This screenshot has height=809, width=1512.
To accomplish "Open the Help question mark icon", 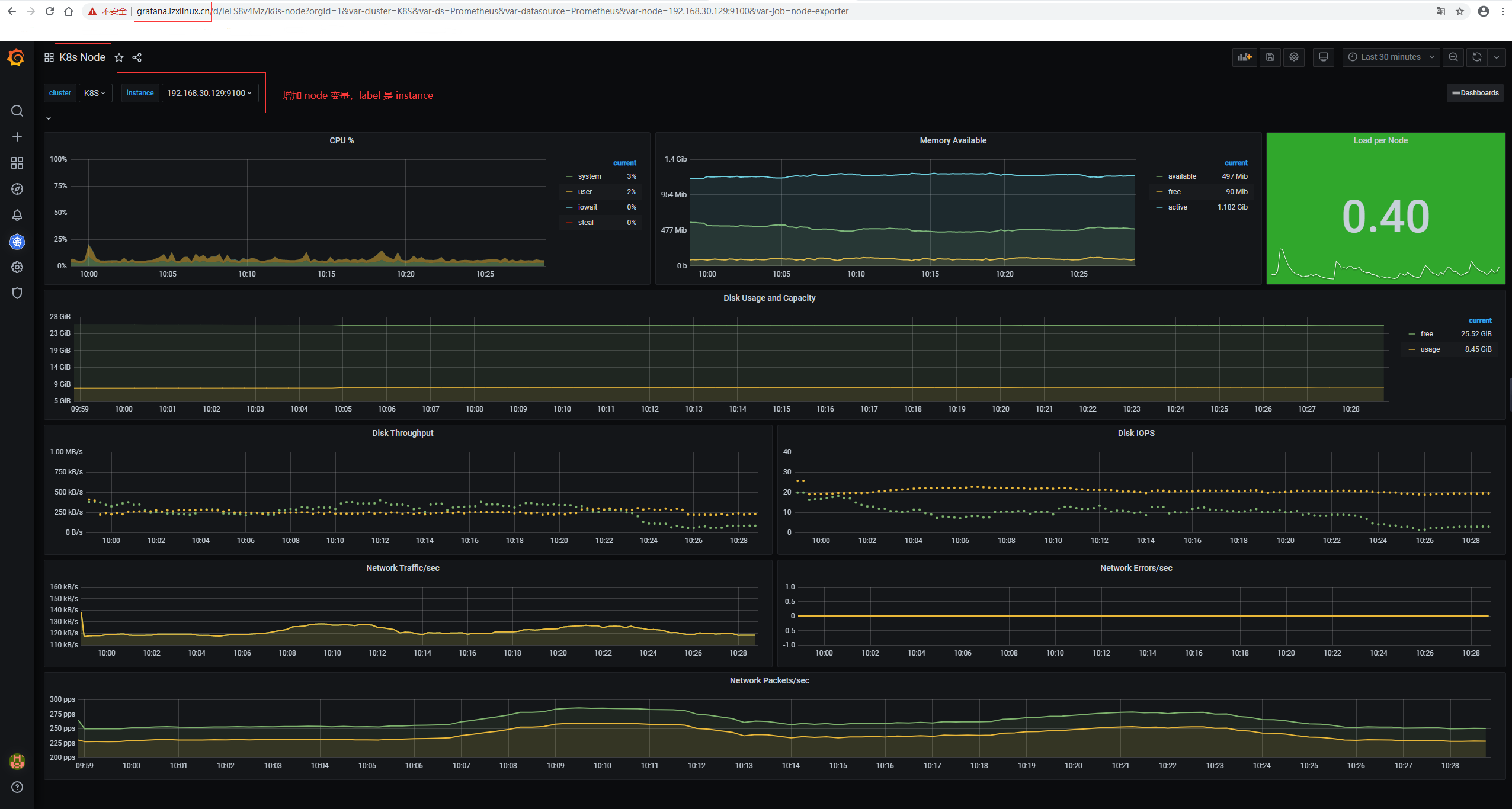I will coord(17,787).
